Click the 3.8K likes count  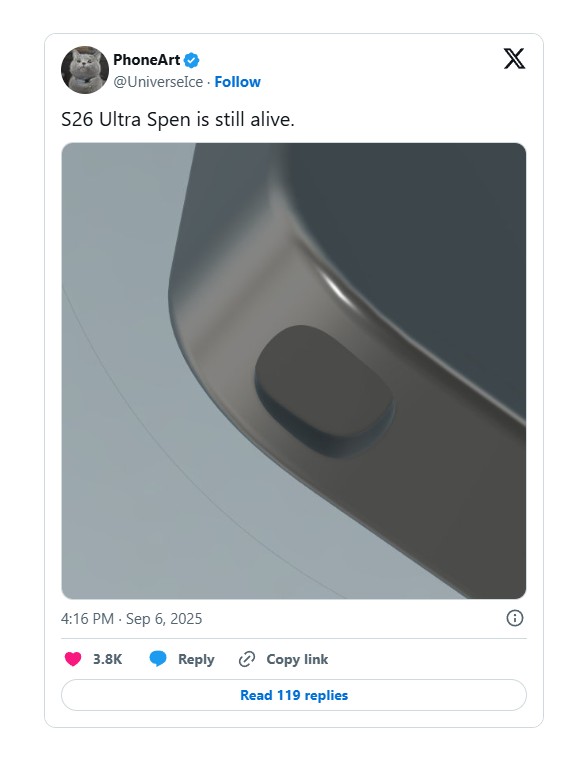point(108,659)
